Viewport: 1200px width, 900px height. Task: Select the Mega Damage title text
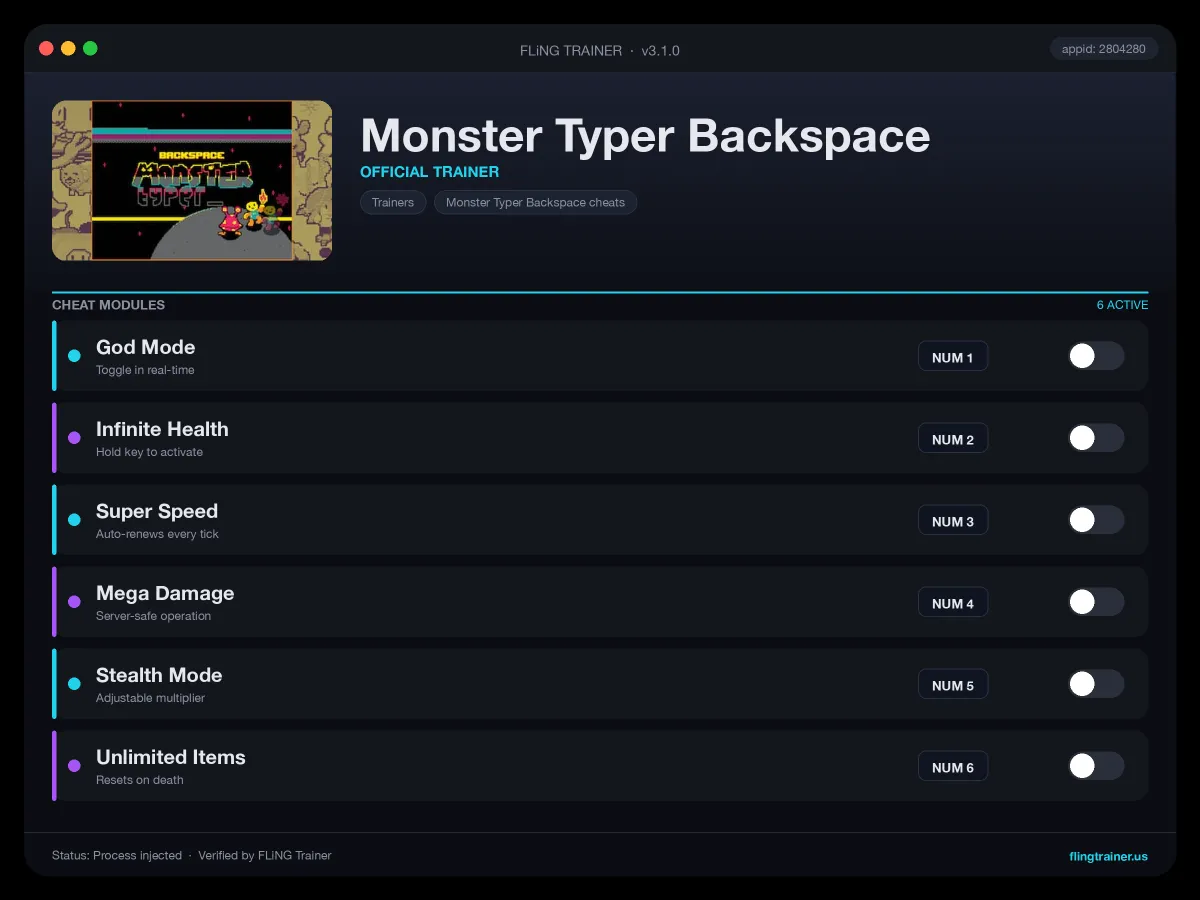pos(165,593)
